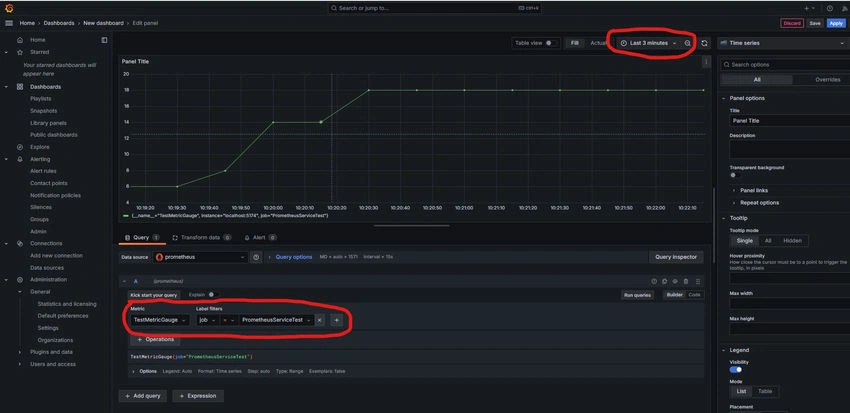The image size is (850, 413).
Task: Open the hamburger navigation menu
Action: tap(9, 23)
